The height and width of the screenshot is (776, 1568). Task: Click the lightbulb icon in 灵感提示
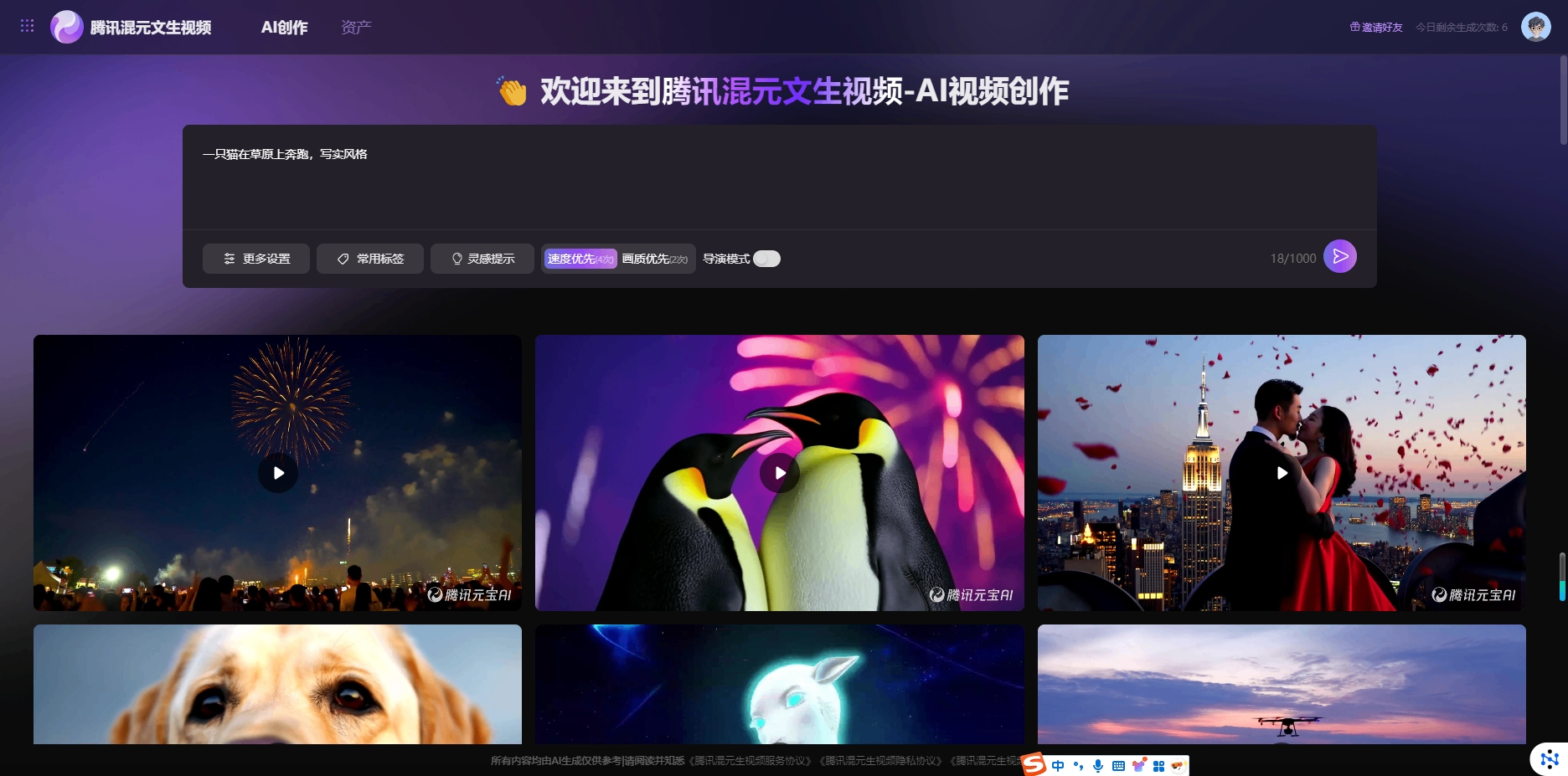(457, 259)
